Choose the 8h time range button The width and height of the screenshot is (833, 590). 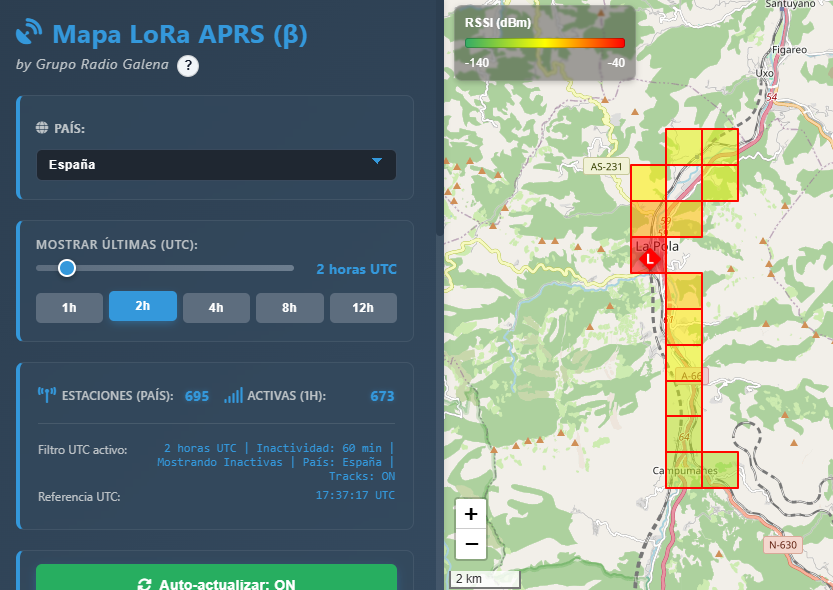coord(289,307)
